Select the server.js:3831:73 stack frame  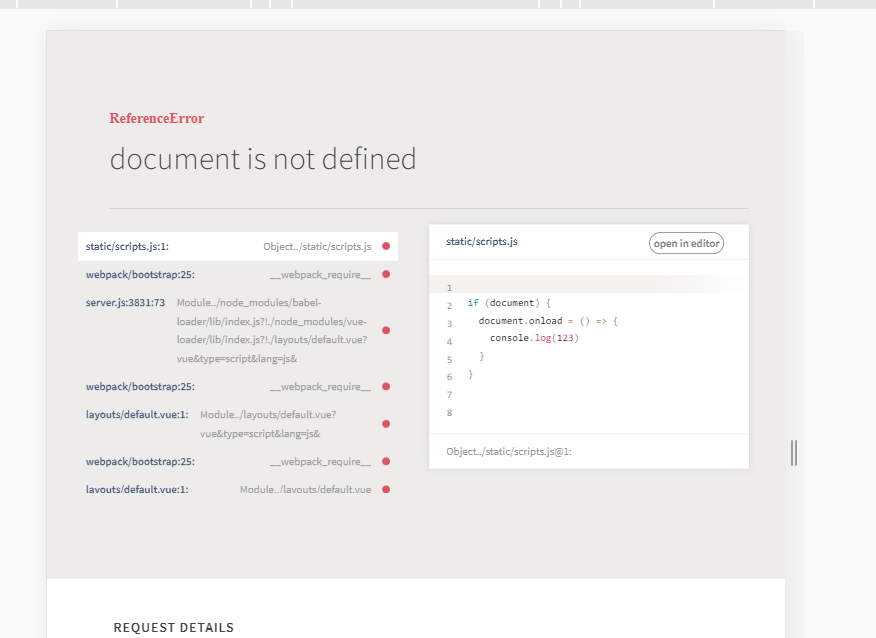pyautogui.click(x=238, y=330)
